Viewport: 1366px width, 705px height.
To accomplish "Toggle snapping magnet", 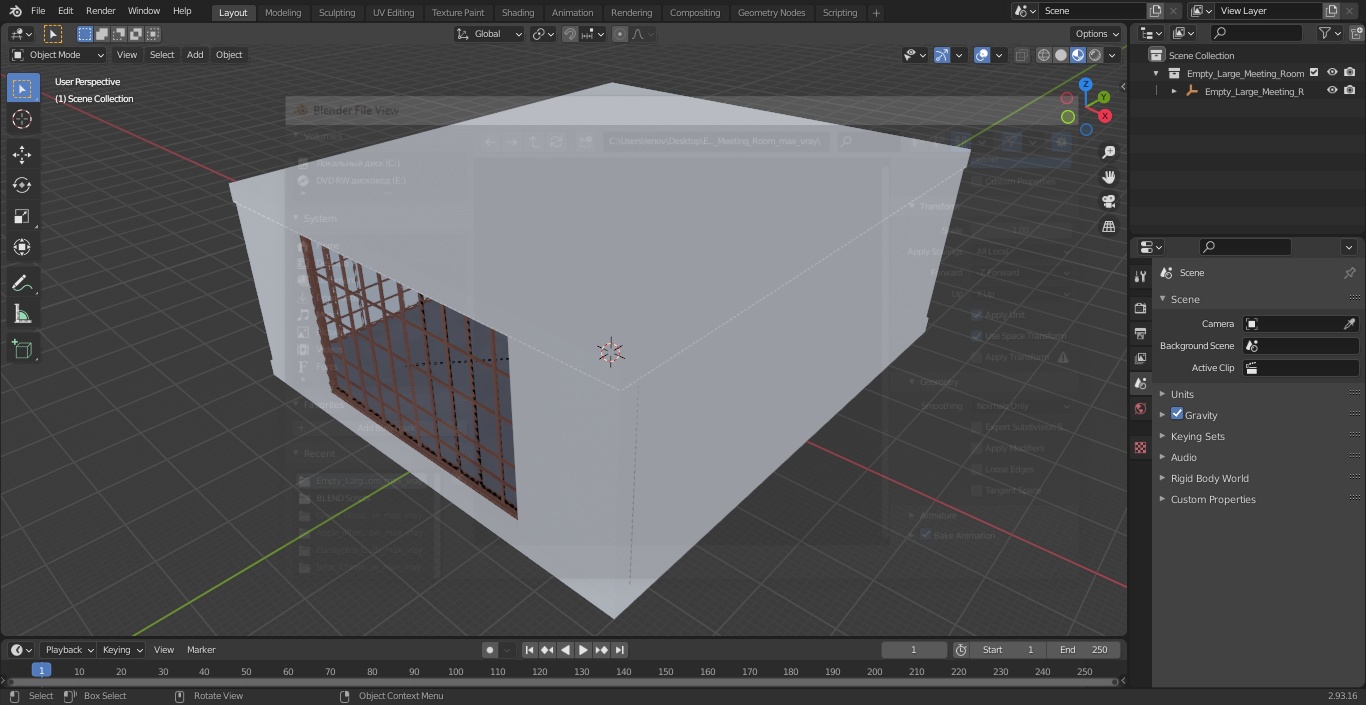I will (x=570, y=33).
